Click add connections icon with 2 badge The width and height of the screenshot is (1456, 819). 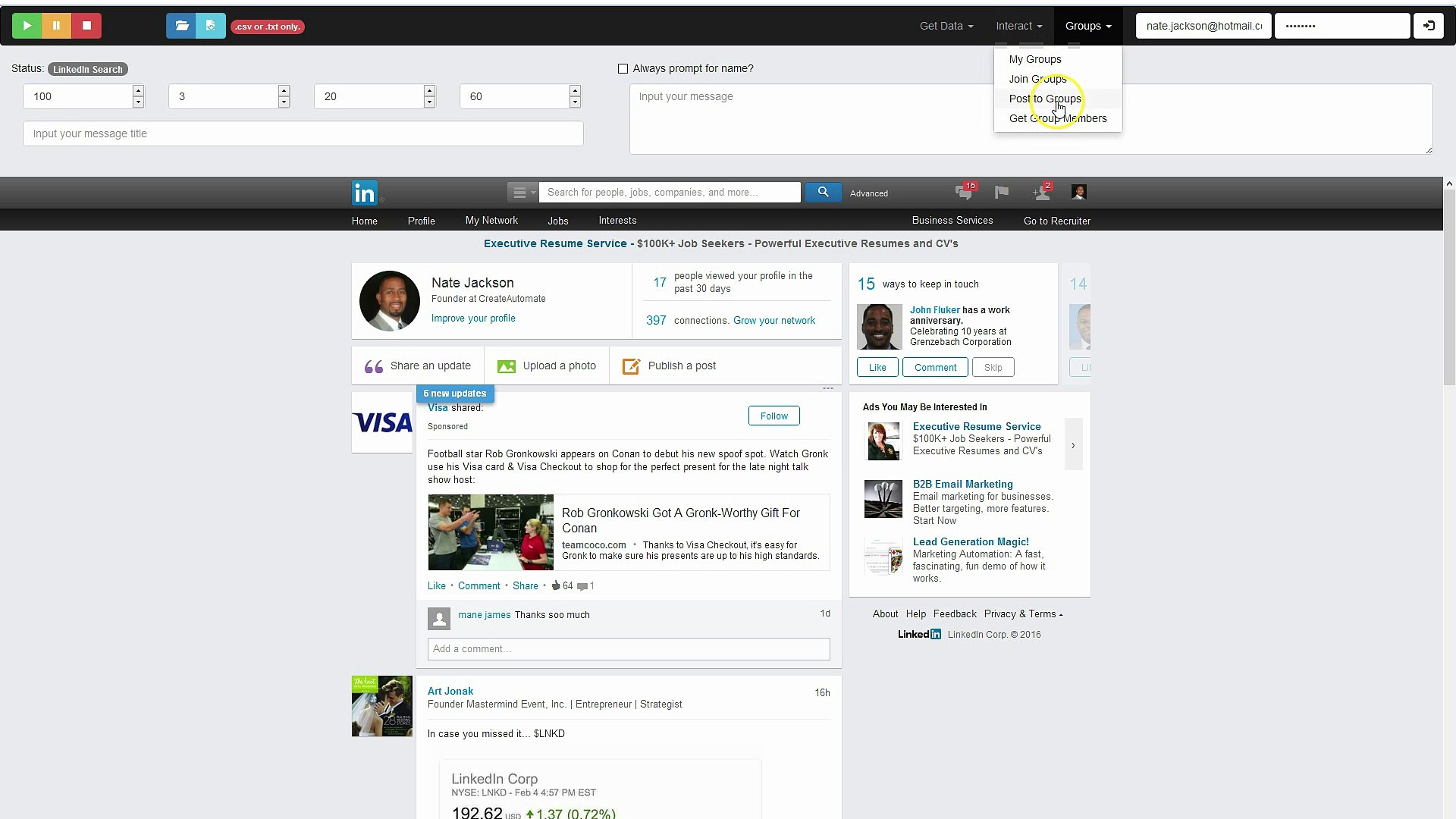1041,193
